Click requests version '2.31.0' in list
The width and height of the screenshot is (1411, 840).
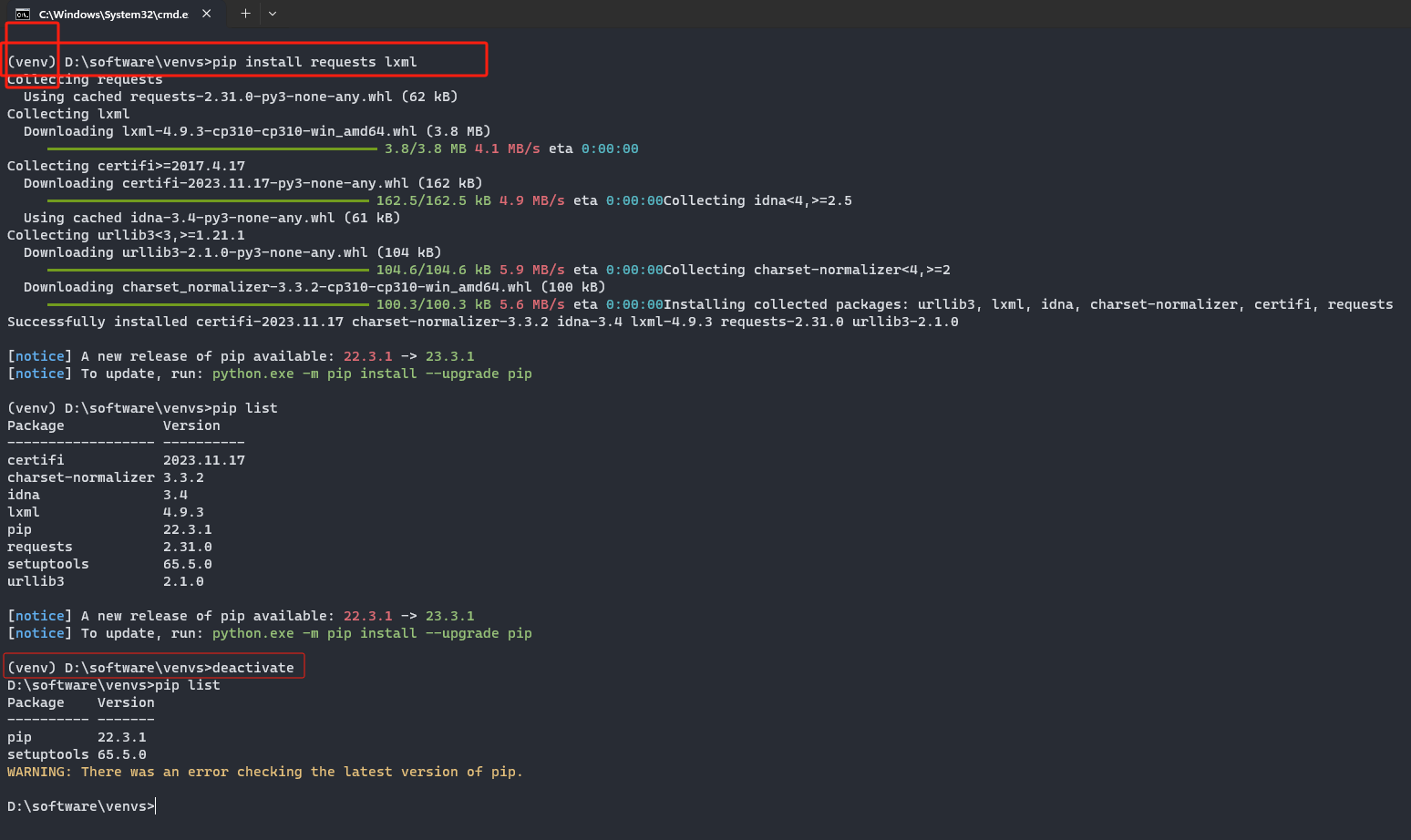pos(188,547)
